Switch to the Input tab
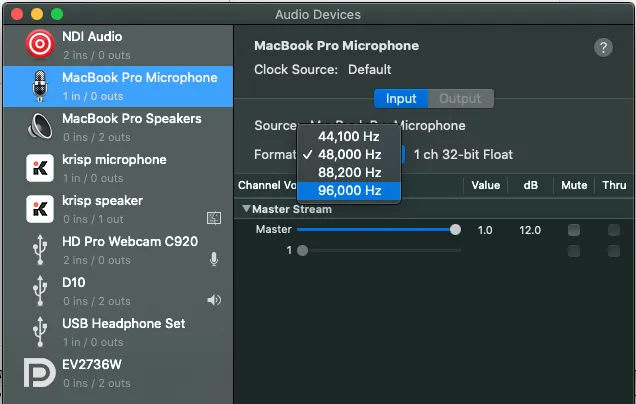 pos(401,99)
